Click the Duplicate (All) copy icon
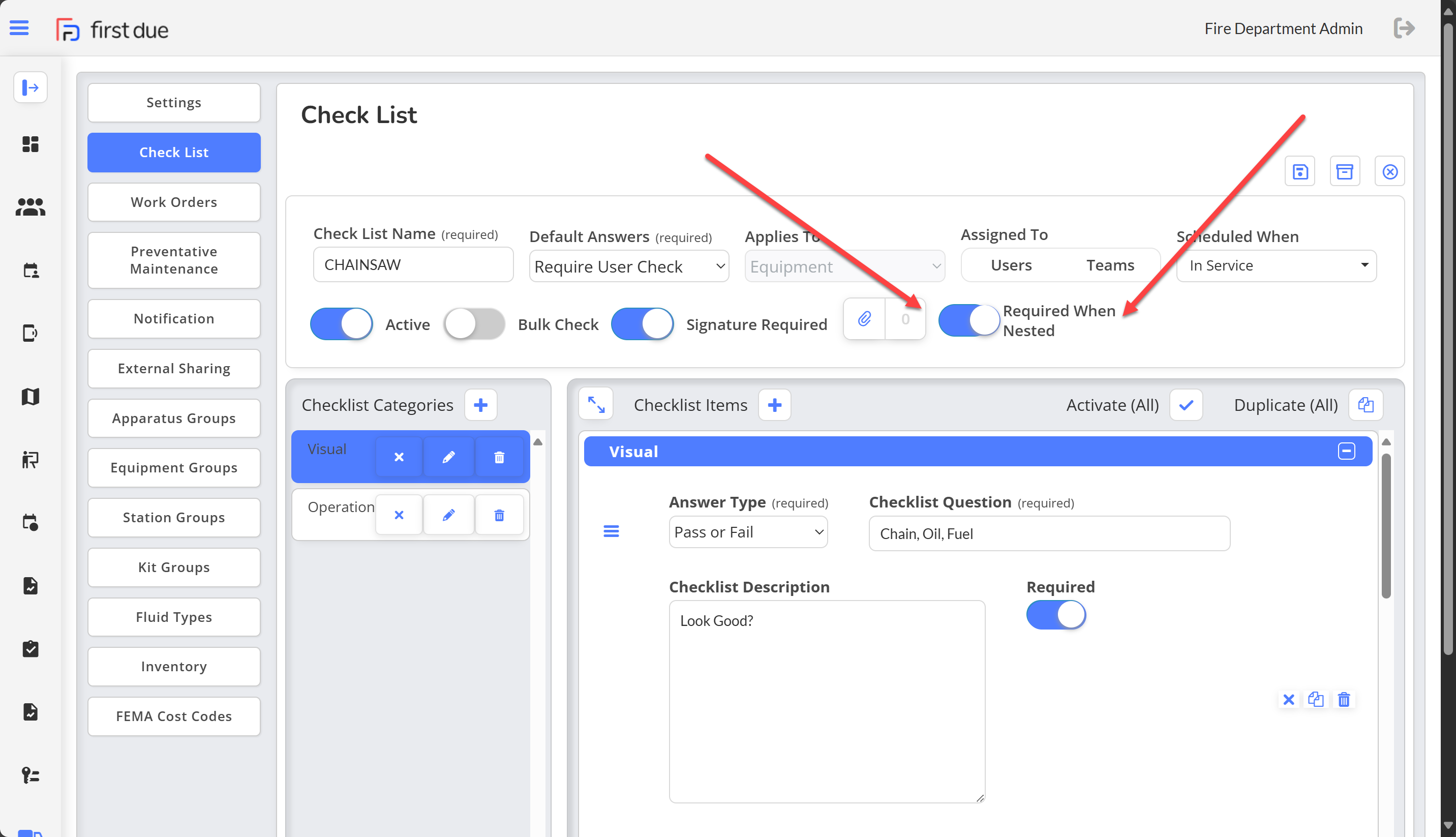Screen dimensions: 1456x837 click(1366, 405)
